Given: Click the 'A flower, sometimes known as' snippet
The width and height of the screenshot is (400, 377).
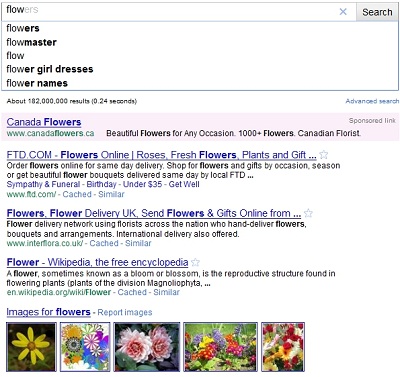Looking at the screenshot, I should pos(171,278).
